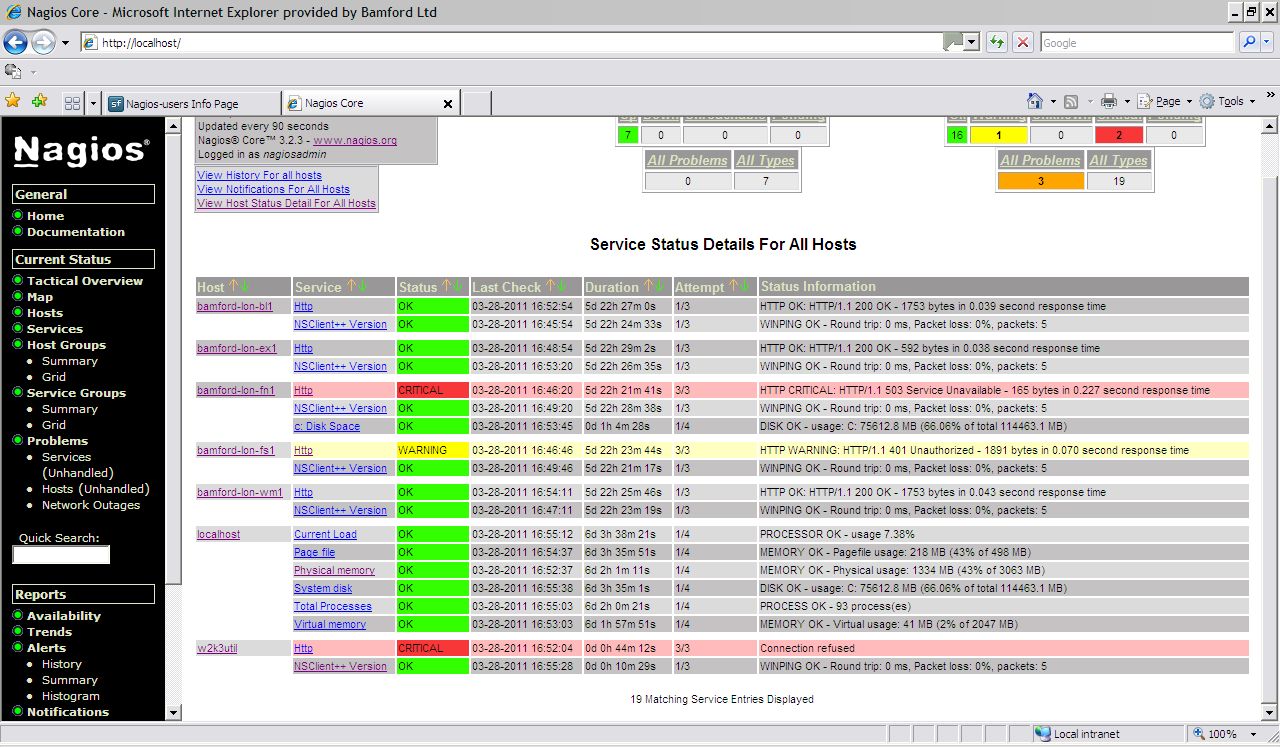
Task: Click the orange All Problems count 3
Action: pyautogui.click(x=1040, y=181)
